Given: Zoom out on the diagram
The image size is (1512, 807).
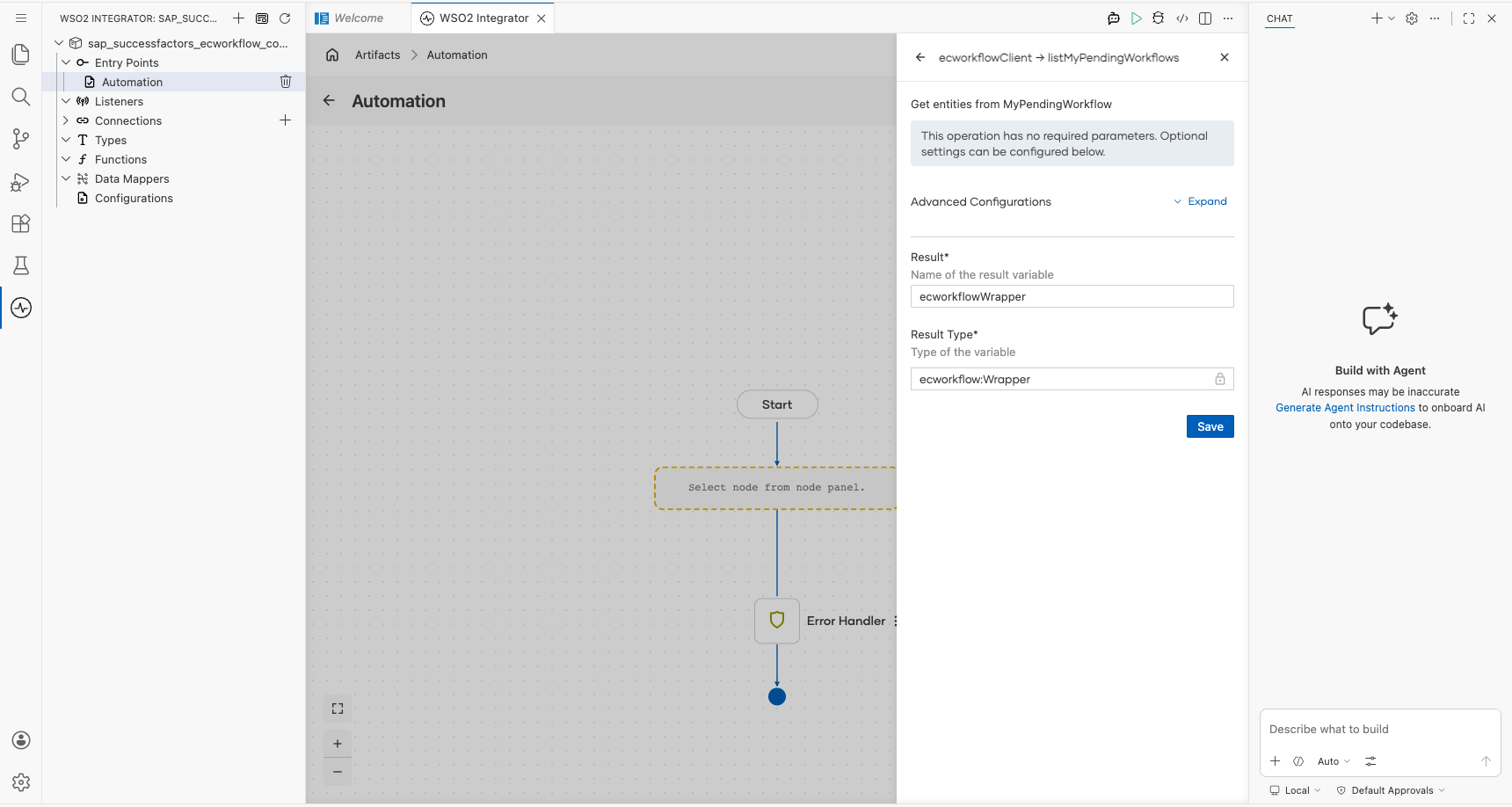Looking at the screenshot, I should click(x=338, y=772).
